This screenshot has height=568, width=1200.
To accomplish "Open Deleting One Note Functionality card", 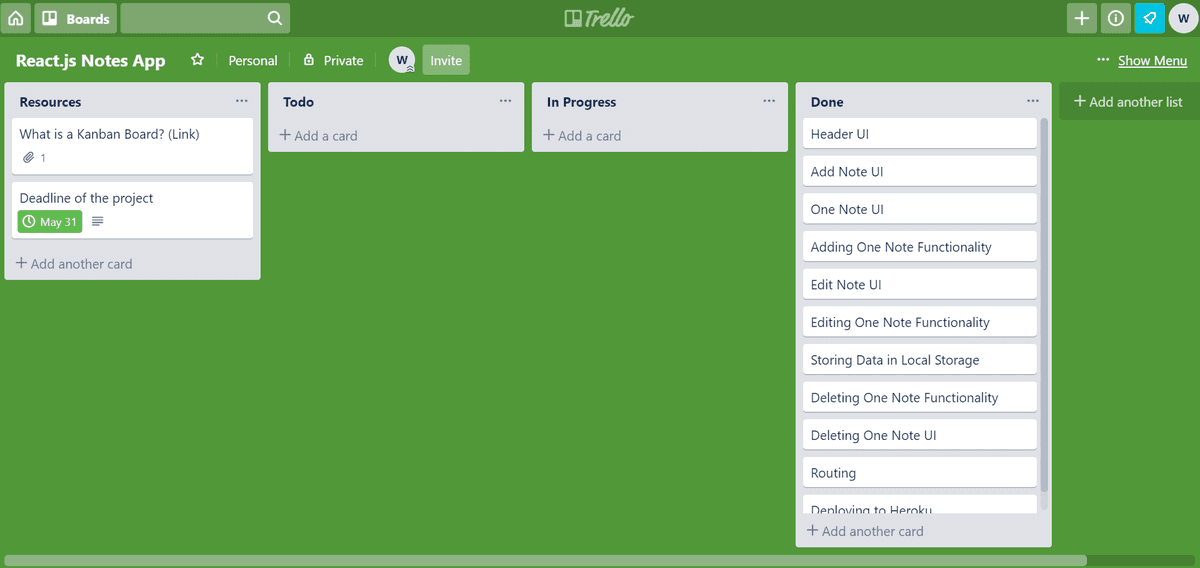I will [920, 398].
